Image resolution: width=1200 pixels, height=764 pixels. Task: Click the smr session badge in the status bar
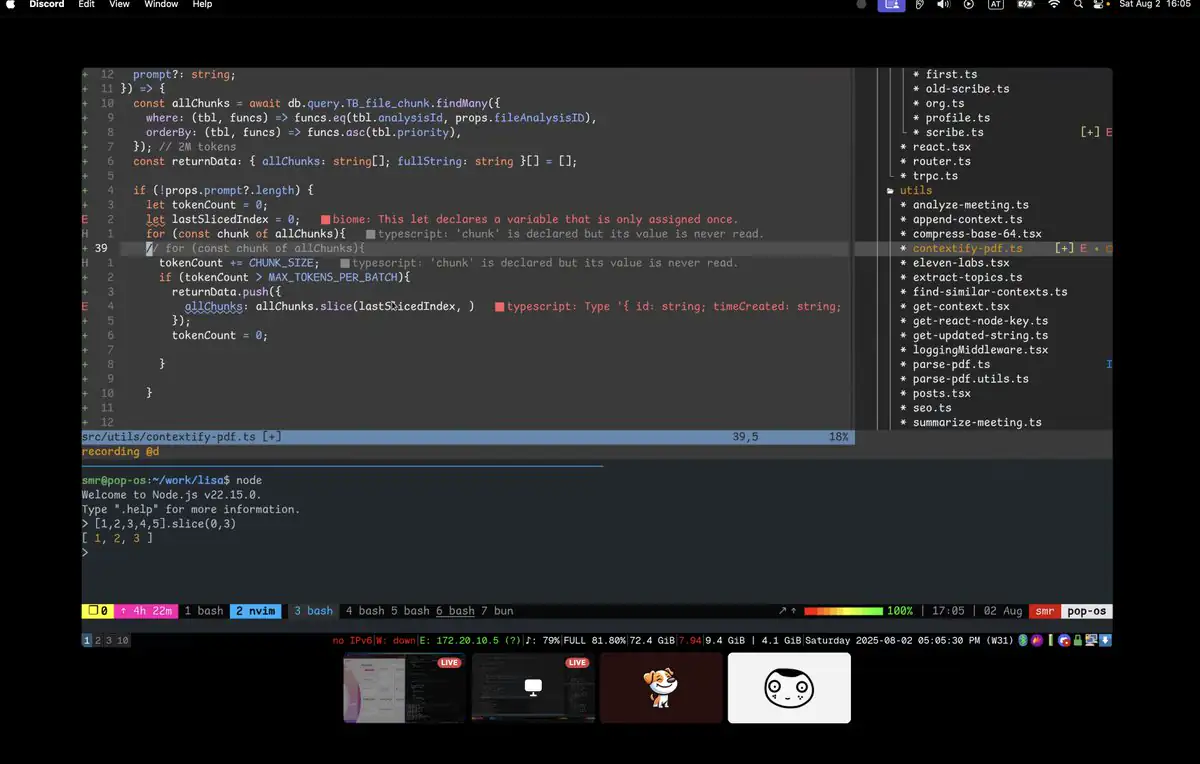tap(1043, 610)
